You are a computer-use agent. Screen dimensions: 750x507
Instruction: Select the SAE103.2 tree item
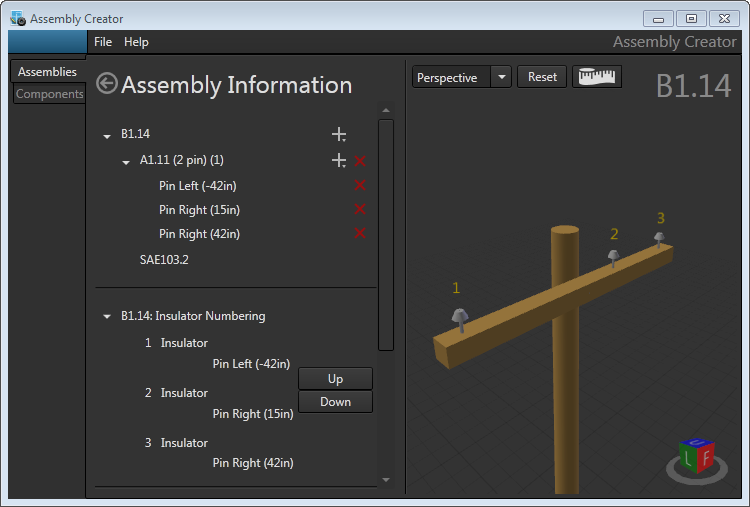(164, 259)
